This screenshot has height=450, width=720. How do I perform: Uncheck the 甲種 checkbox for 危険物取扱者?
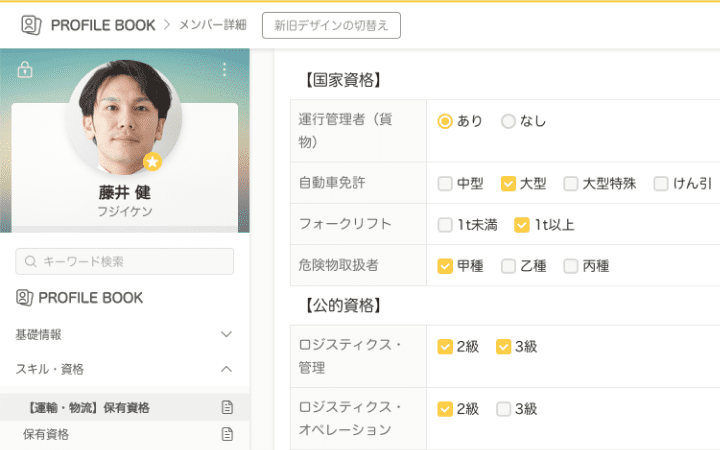coord(445,266)
